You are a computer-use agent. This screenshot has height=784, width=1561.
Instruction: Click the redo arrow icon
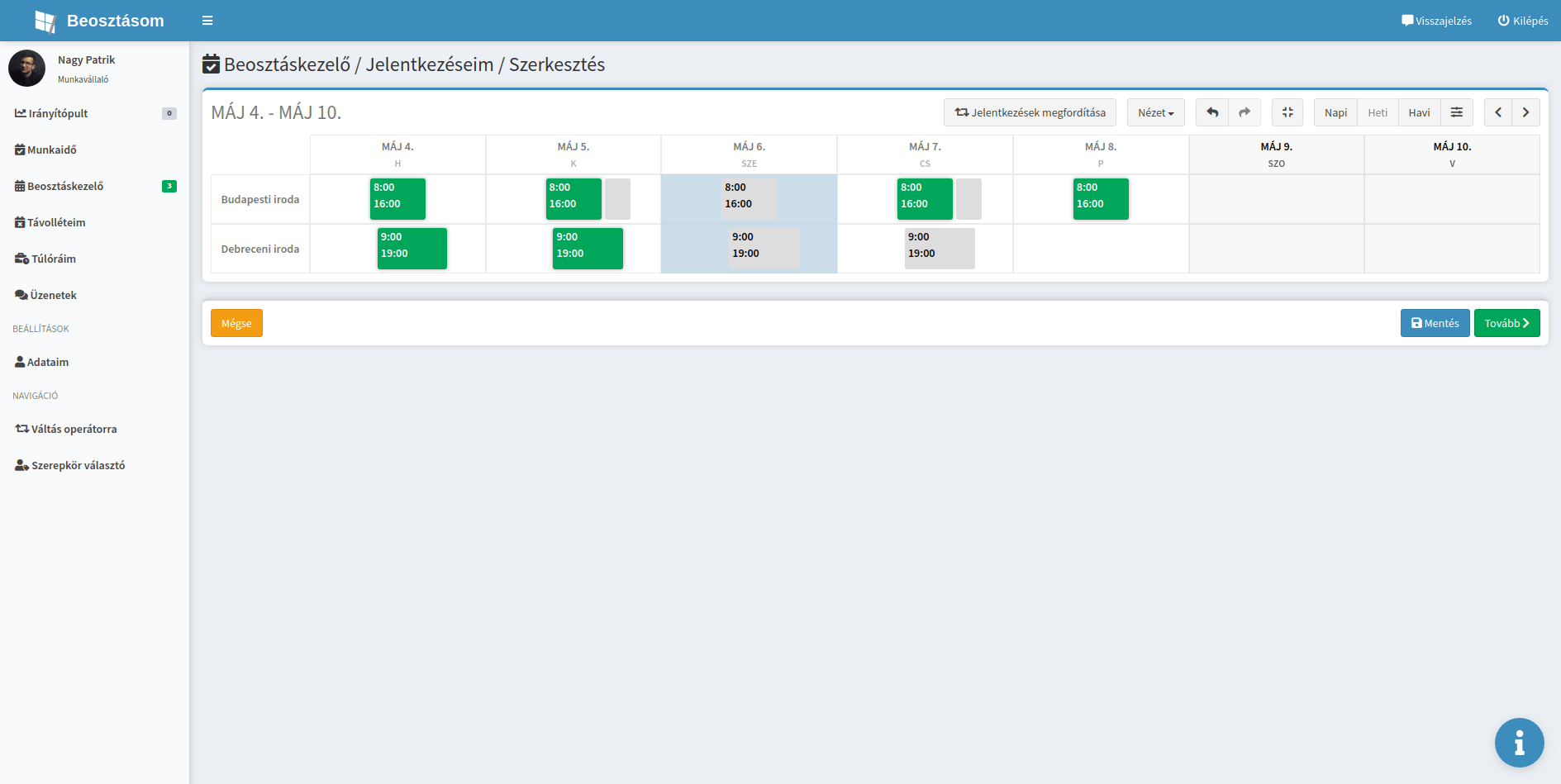click(x=1245, y=112)
